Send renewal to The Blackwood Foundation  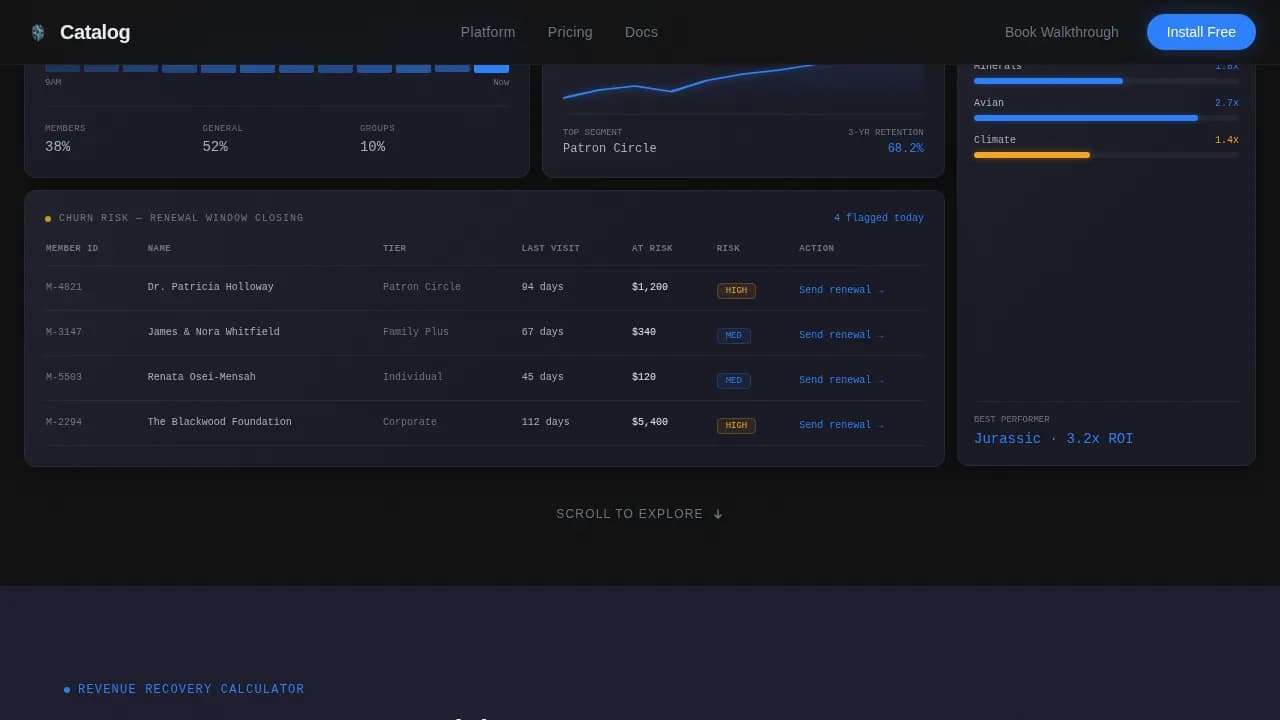(841, 425)
